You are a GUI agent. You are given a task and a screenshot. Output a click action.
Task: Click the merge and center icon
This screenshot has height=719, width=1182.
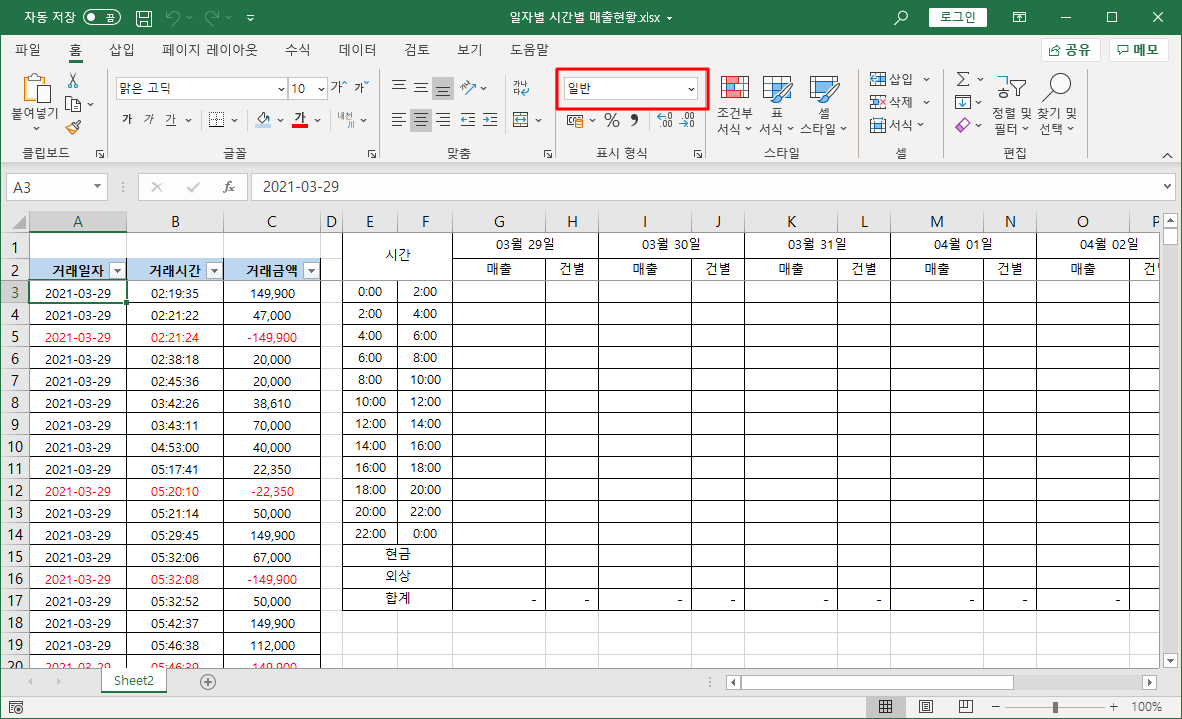coord(520,120)
